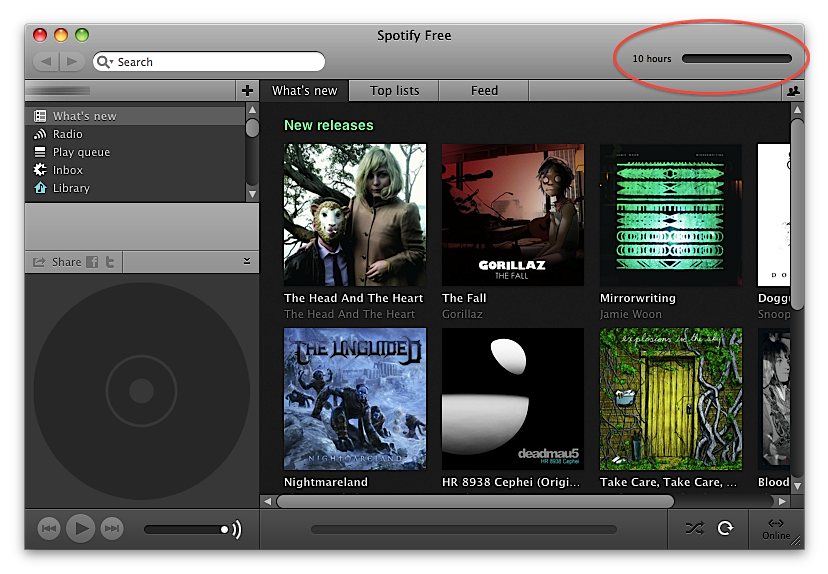Click the Doggumentary album cover

(774, 215)
